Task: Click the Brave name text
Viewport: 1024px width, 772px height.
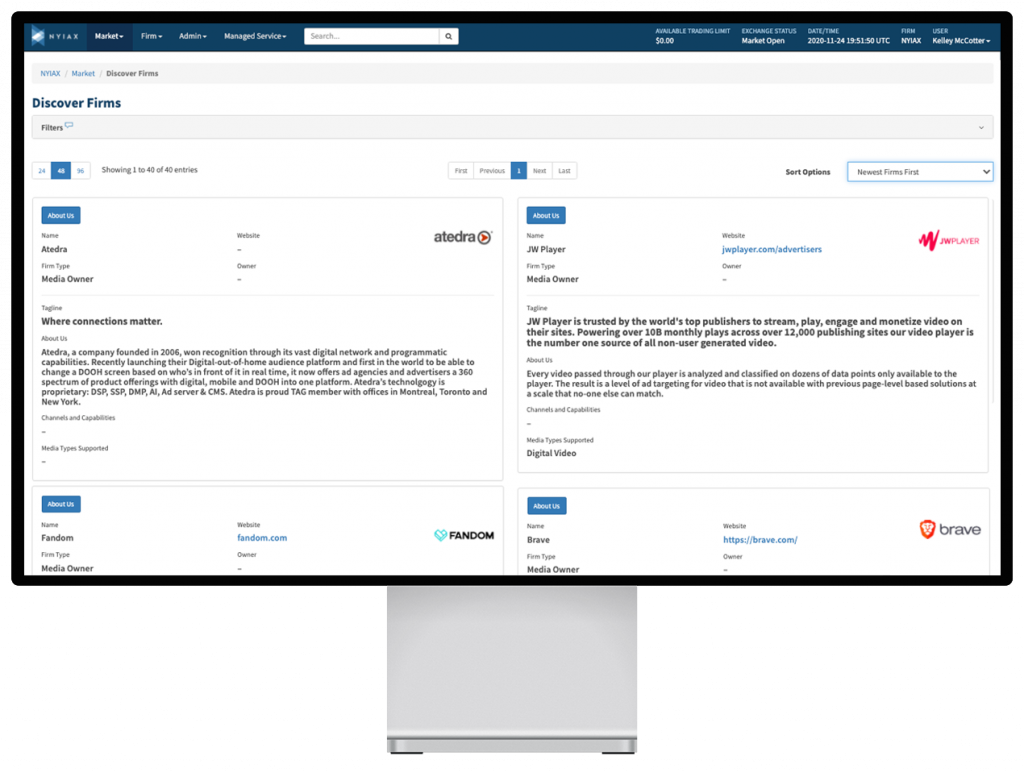Action: (x=538, y=539)
